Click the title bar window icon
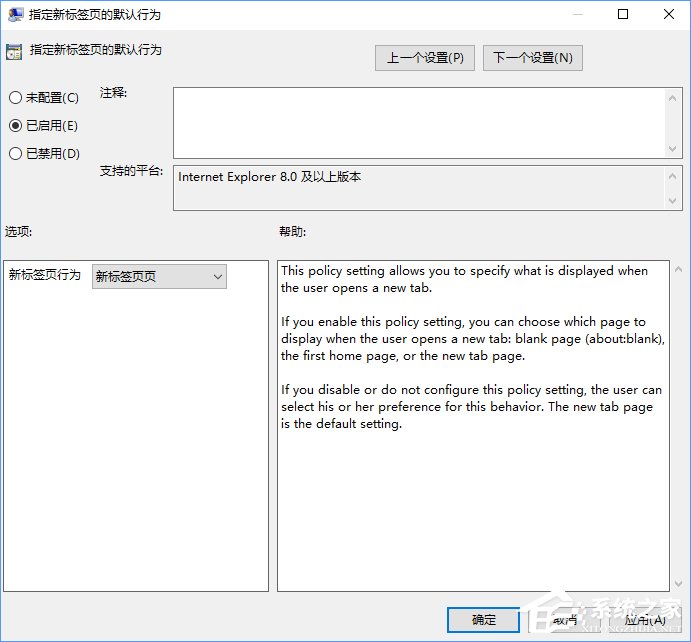The height and width of the screenshot is (642, 691). pyautogui.click(x=16, y=15)
